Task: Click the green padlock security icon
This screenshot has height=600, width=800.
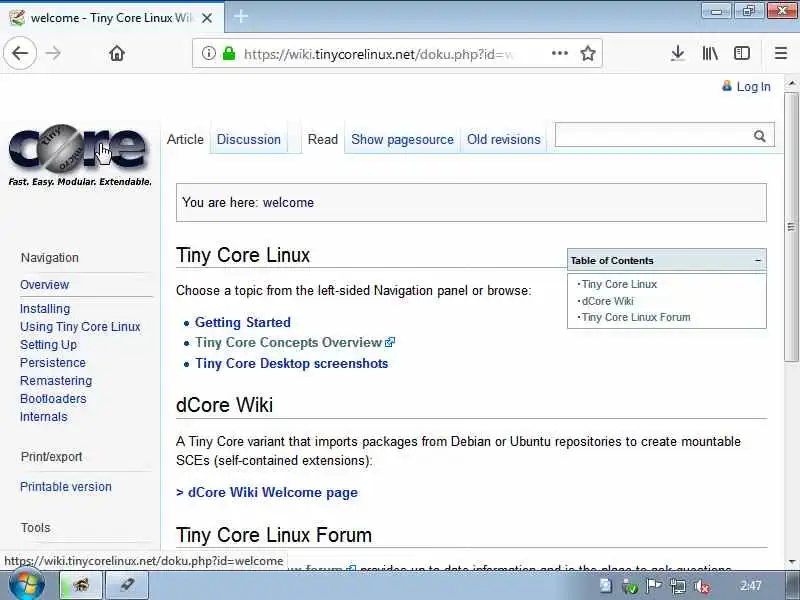Action: [229, 53]
